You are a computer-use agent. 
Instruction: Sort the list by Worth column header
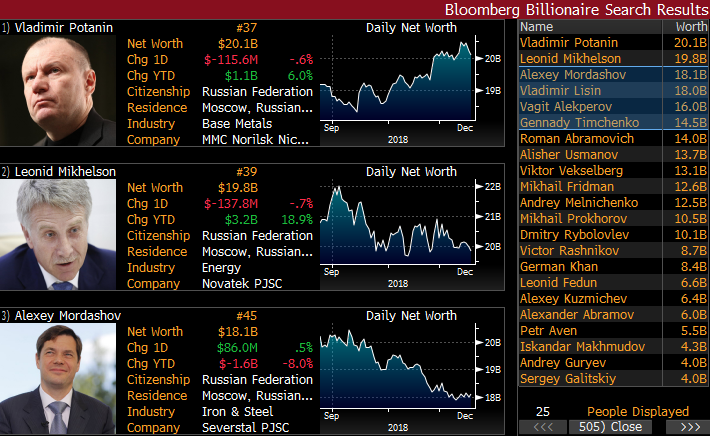[x=689, y=27]
